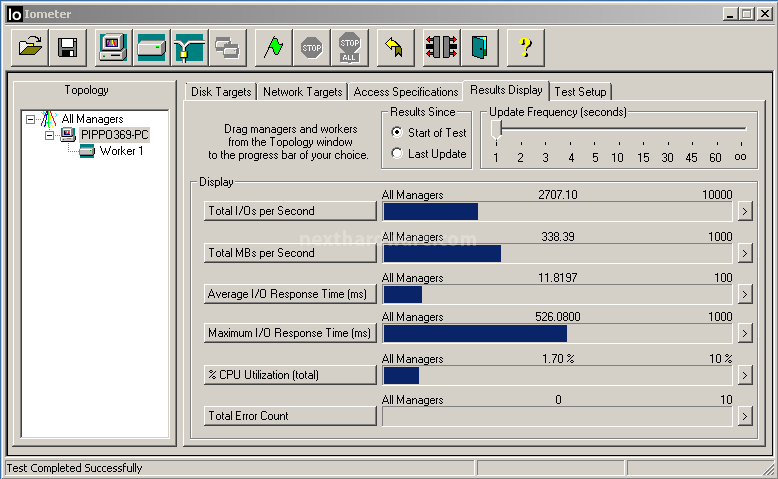Click the 526.0800 maximum response value
Viewport: 778px width, 479px height.
[x=558, y=317]
